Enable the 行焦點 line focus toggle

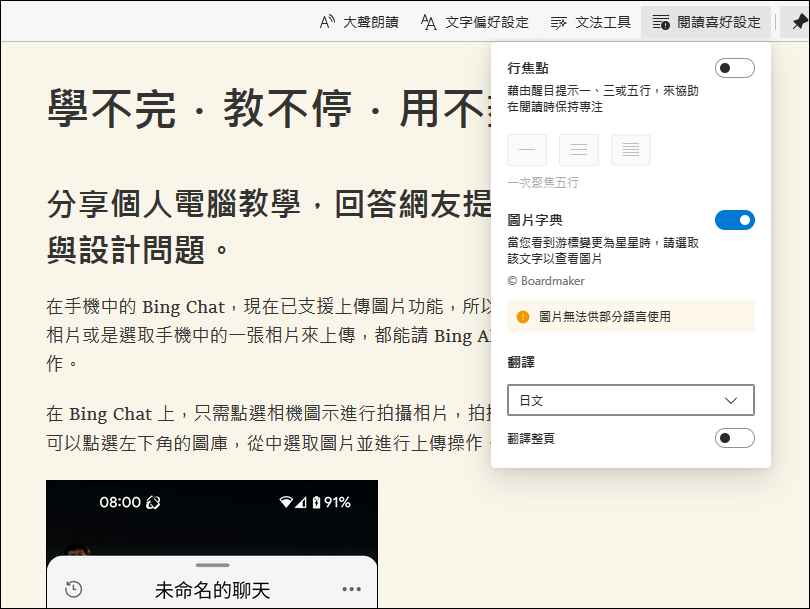coord(735,68)
